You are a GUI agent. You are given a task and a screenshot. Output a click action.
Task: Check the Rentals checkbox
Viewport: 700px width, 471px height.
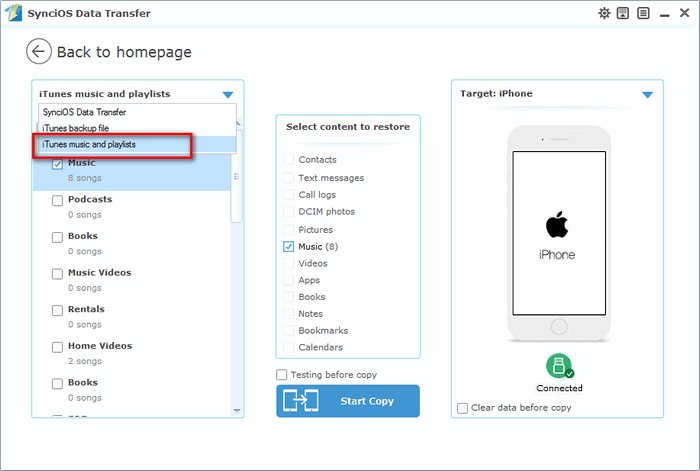point(57,310)
